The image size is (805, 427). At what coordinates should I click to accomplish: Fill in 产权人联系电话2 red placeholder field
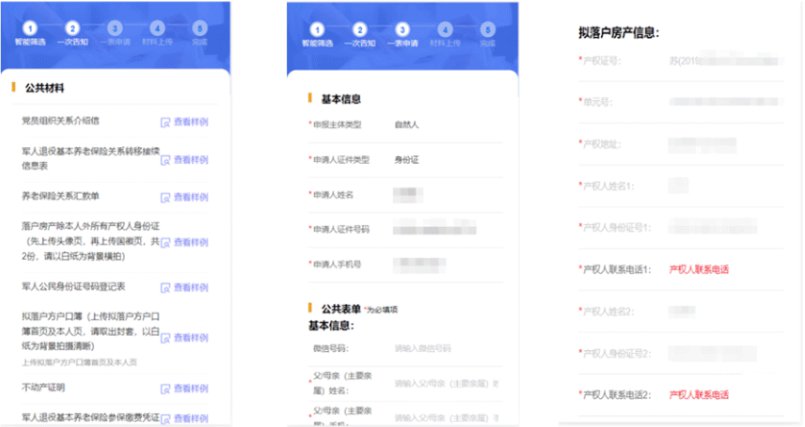click(x=699, y=395)
